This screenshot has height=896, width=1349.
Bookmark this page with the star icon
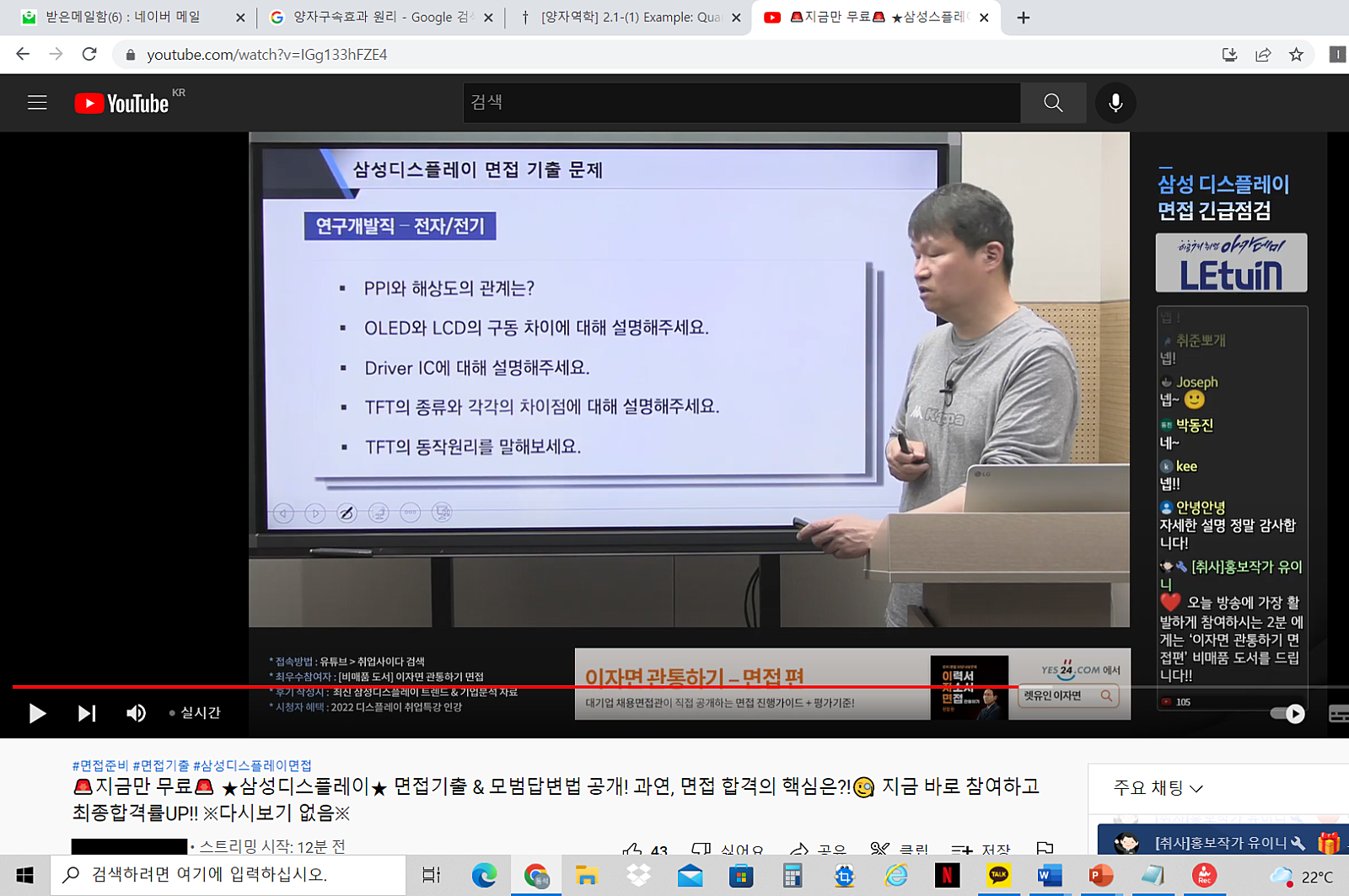(1296, 55)
